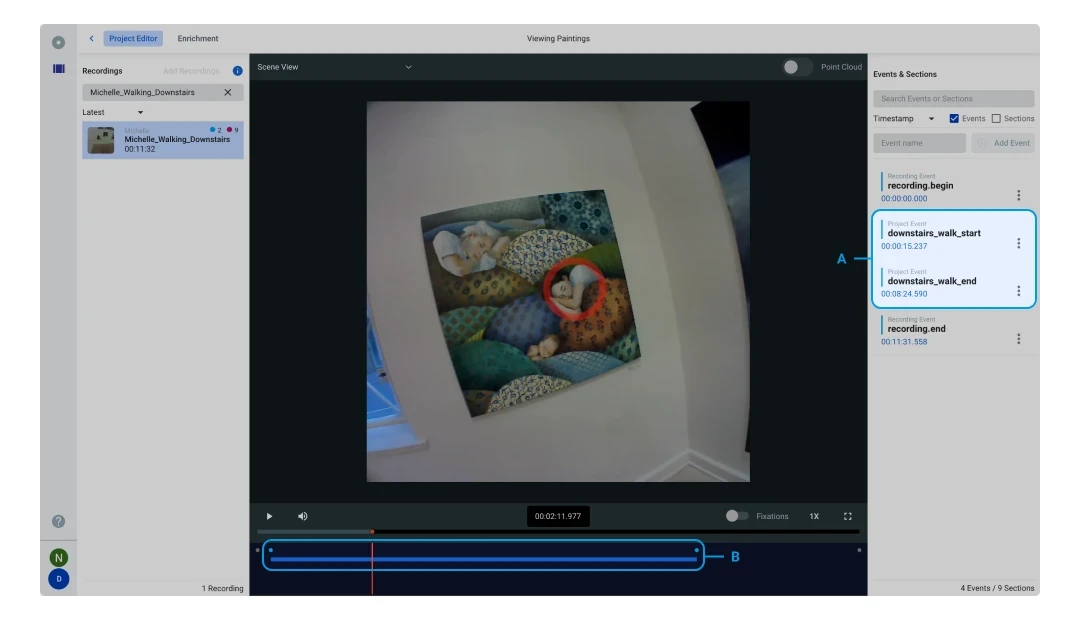Image resolution: width=1080 pixels, height=621 pixels.
Task: Click the Add Event button
Action: tap(1003, 143)
